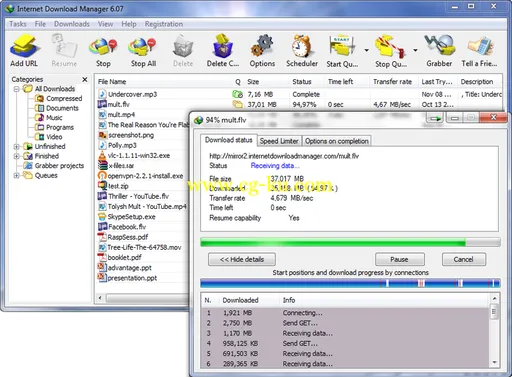Select connection 3 row in connections list

pyautogui.click(x=345, y=333)
